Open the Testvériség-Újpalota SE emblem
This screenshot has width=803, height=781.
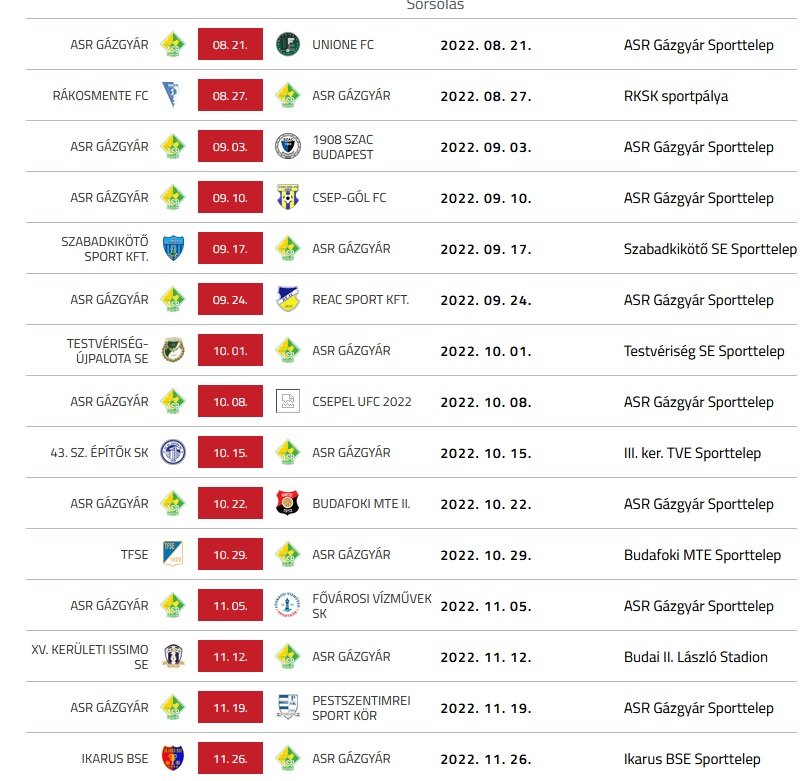(x=173, y=351)
